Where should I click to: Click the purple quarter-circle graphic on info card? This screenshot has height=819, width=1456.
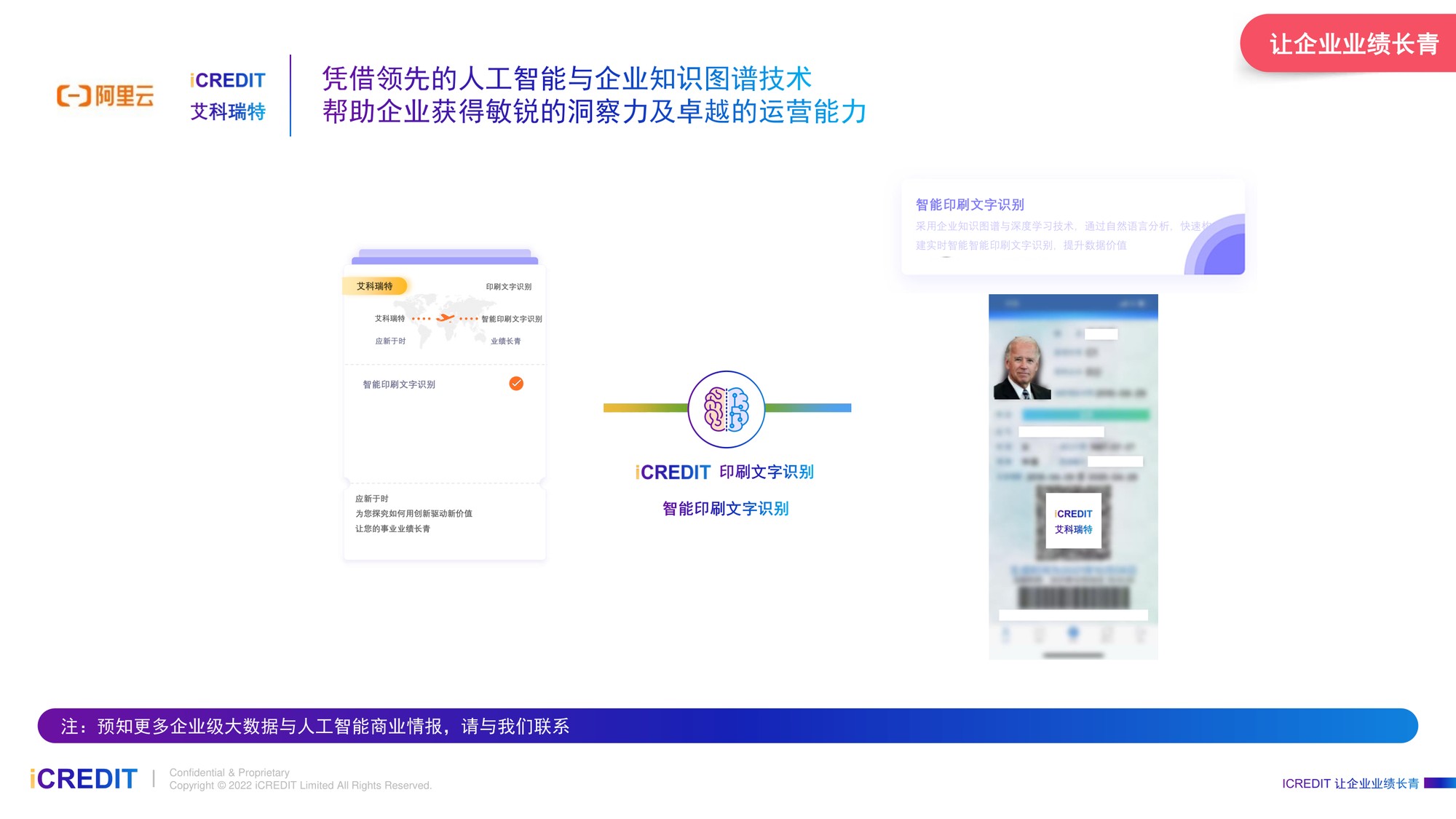(x=1214, y=244)
